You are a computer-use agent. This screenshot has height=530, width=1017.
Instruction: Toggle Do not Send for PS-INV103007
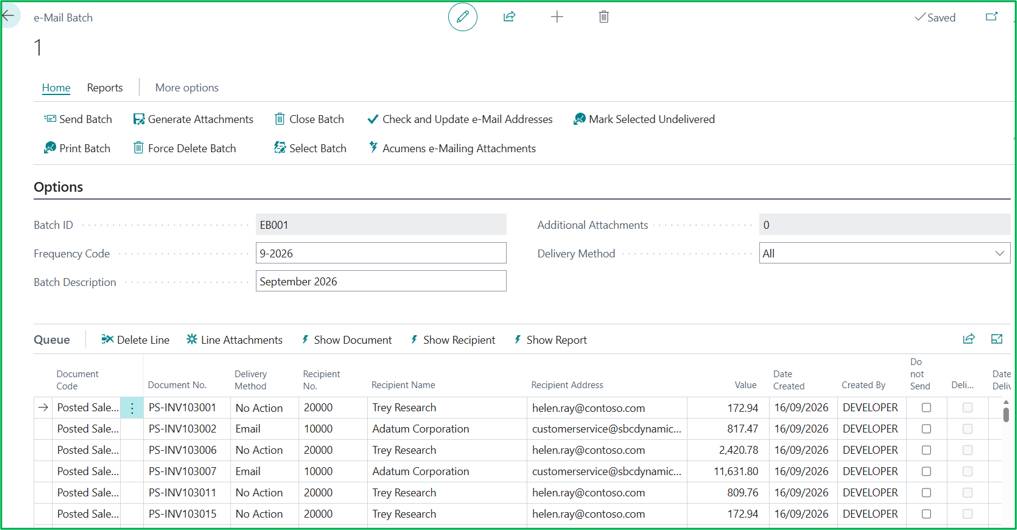pyautogui.click(x=926, y=472)
